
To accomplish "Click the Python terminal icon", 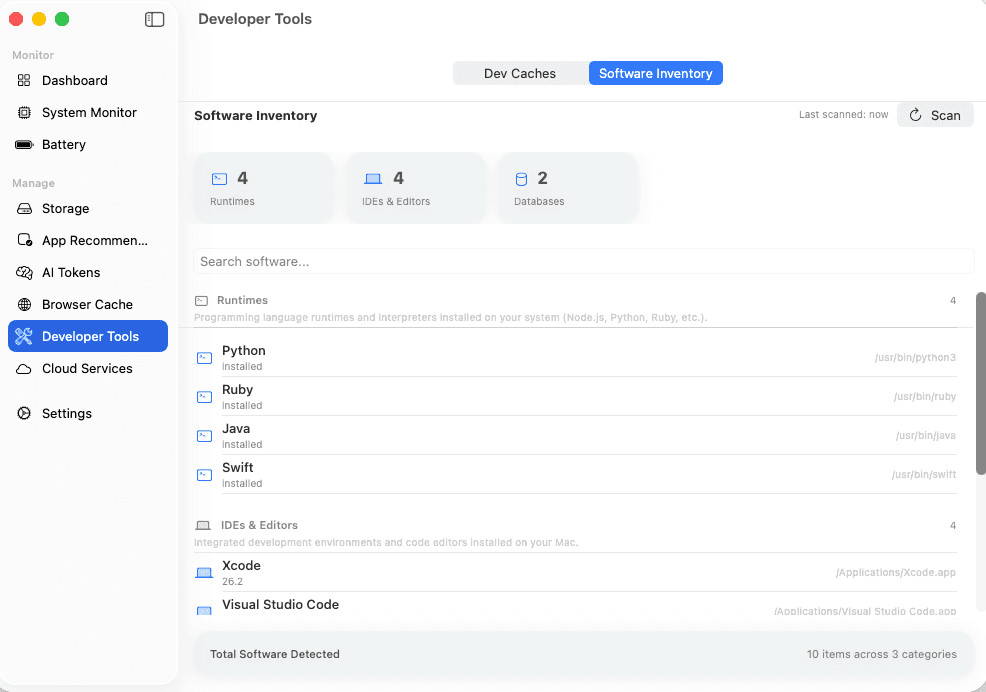I will point(204,358).
